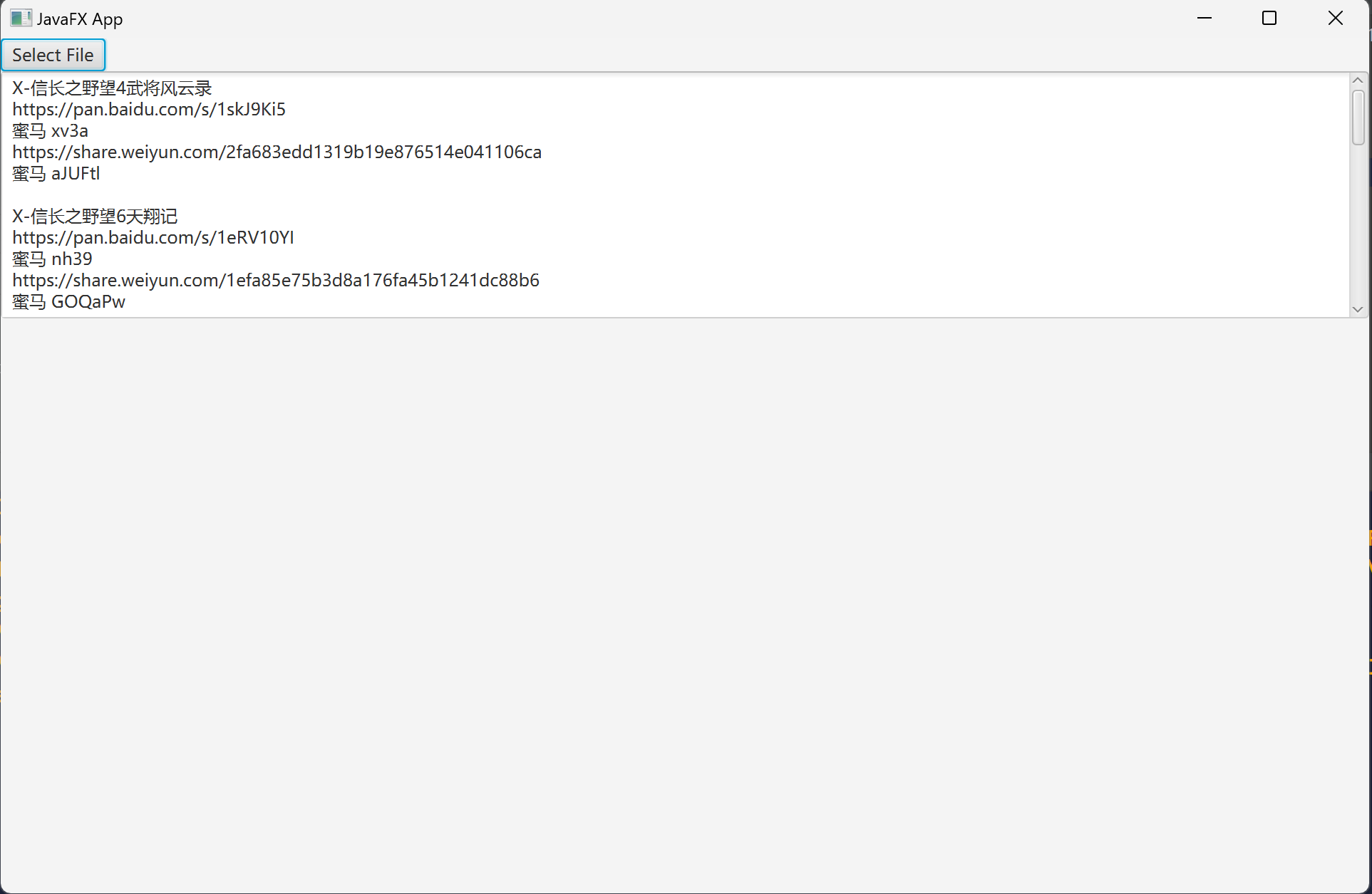Click the line containing xv3a
Screen dimensions: 1372x894
pos(51,131)
